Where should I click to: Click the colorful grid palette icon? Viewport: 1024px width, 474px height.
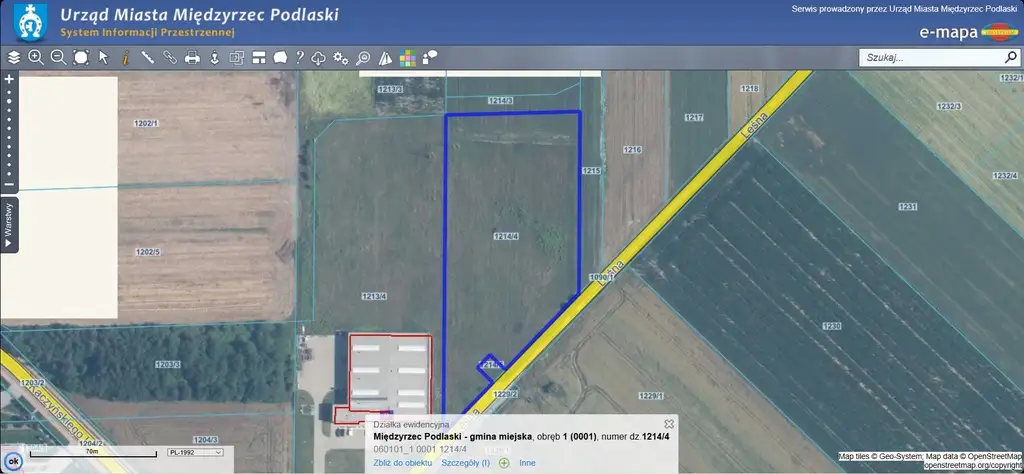[409, 58]
